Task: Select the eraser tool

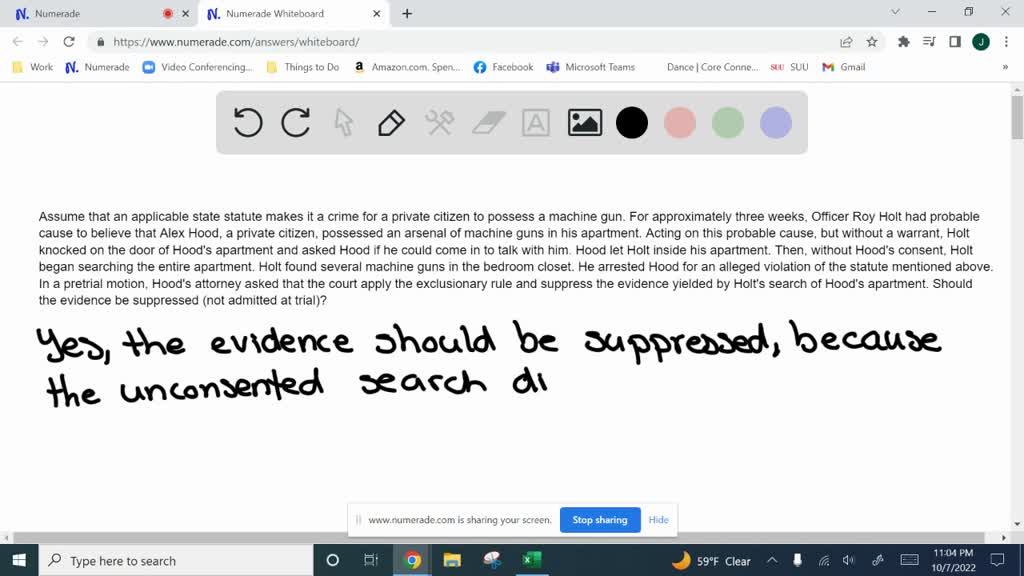Action: [486, 122]
